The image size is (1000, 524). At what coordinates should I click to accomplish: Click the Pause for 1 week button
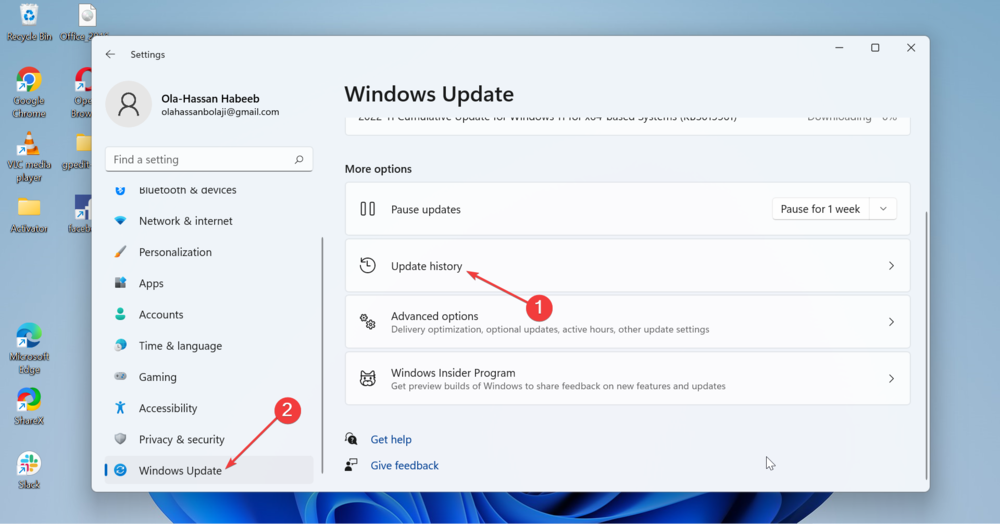click(820, 209)
